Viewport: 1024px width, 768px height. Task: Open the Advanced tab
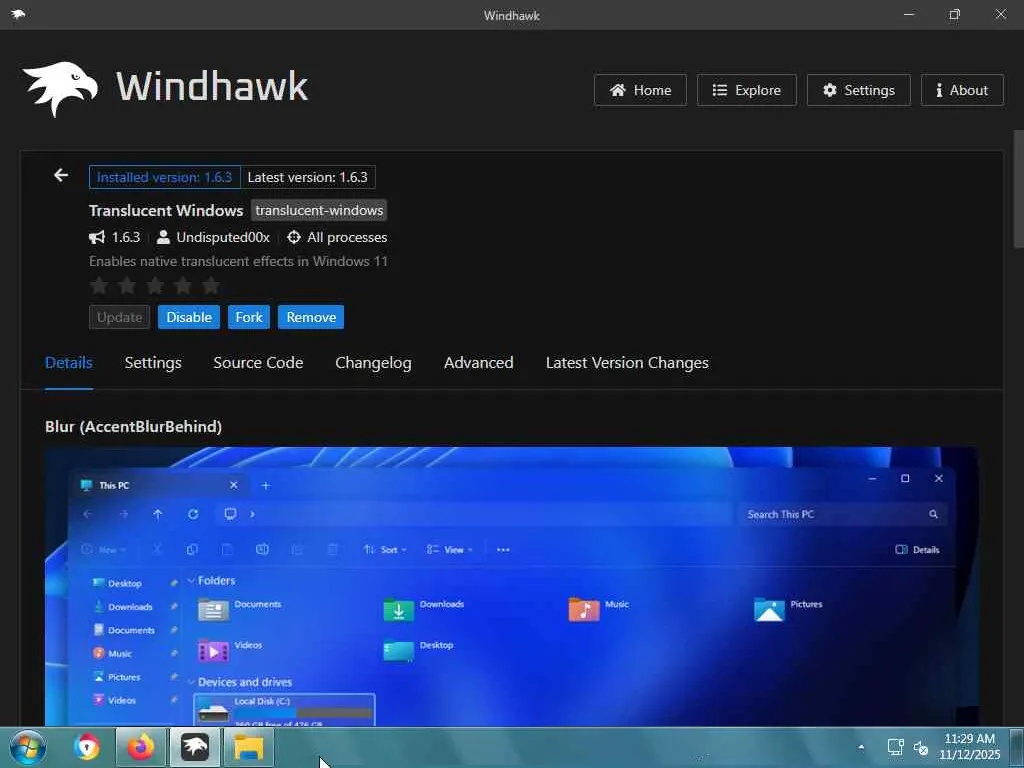(x=479, y=362)
